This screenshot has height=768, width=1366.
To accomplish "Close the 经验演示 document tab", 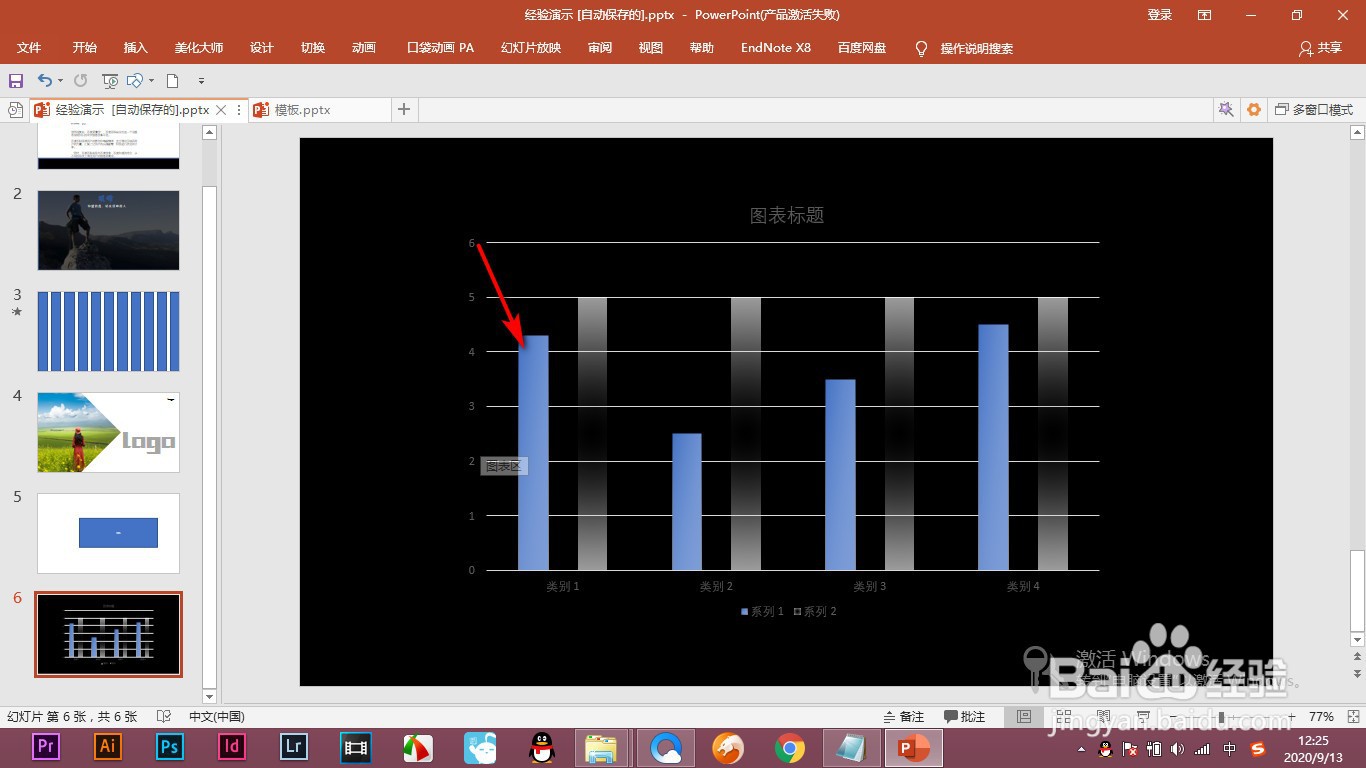I will [x=222, y=110].
